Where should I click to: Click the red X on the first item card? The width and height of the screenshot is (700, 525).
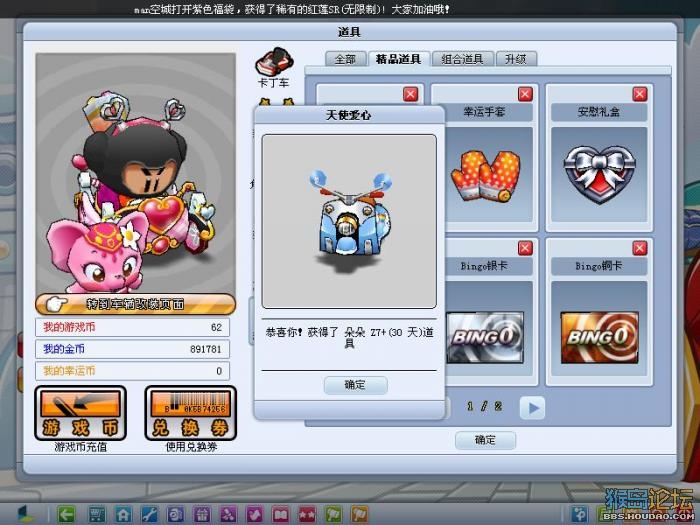[x=410, y=94]
